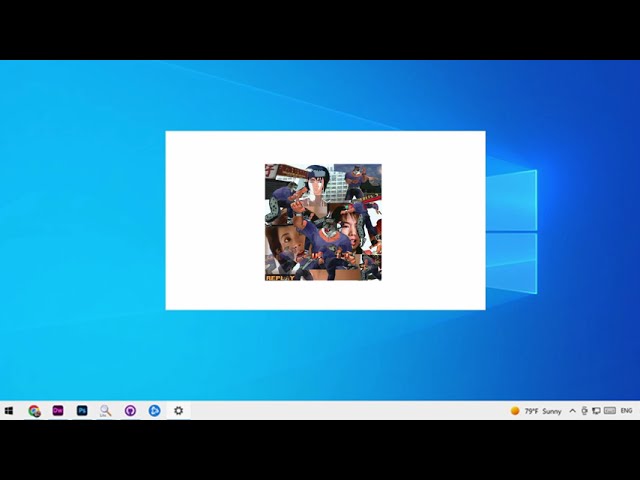Open the Windows Start menu
Viewport: 640px width, 480px height.
pyautogui.click(x=9, y=411)
